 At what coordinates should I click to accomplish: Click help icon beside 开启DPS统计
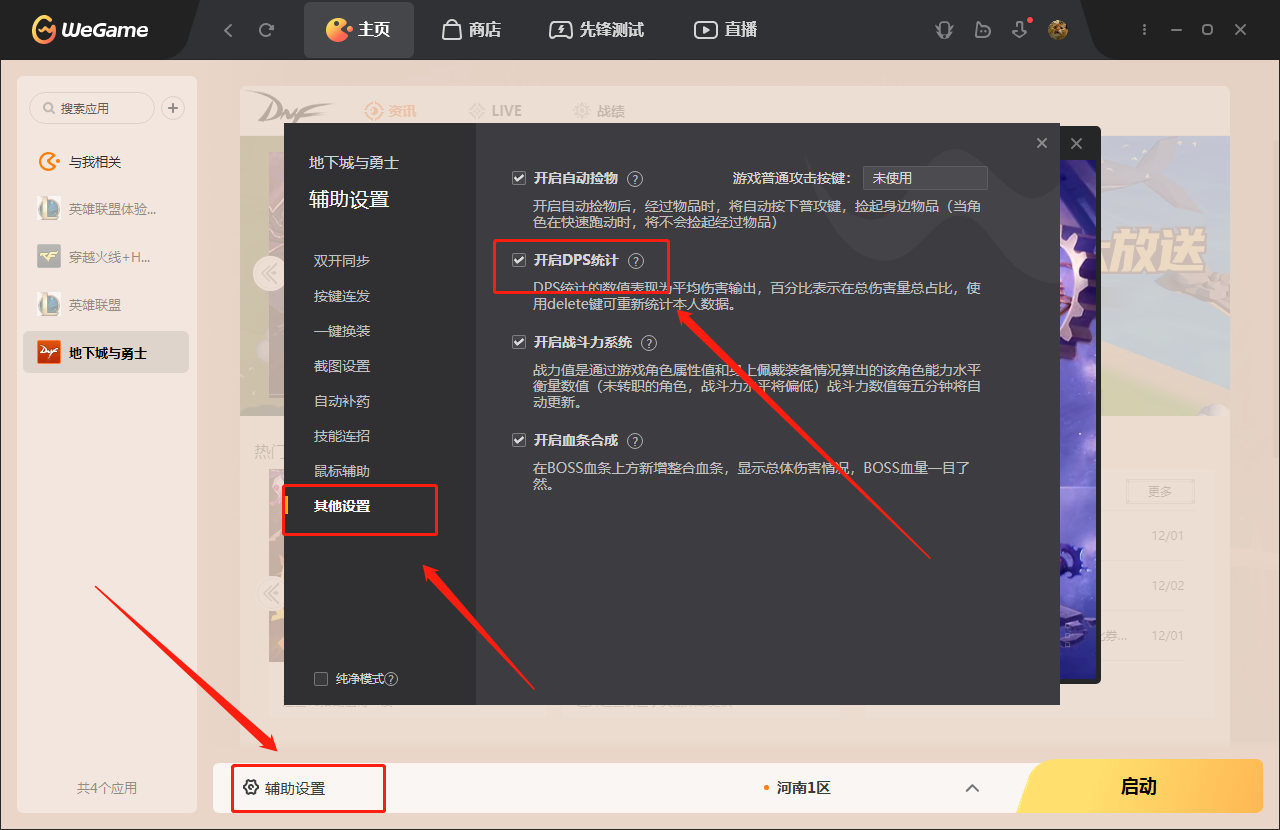636,261
